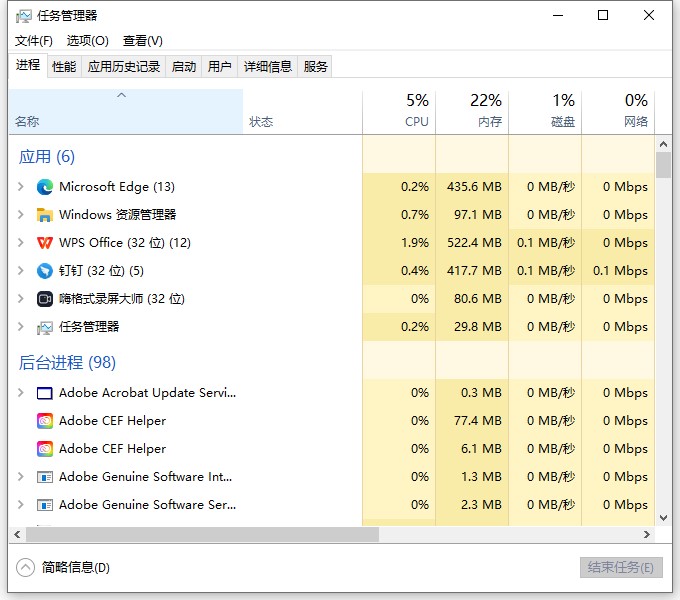Click the WPS Office process icon
The height and width of the screenshot is (600, 680).
45,243
